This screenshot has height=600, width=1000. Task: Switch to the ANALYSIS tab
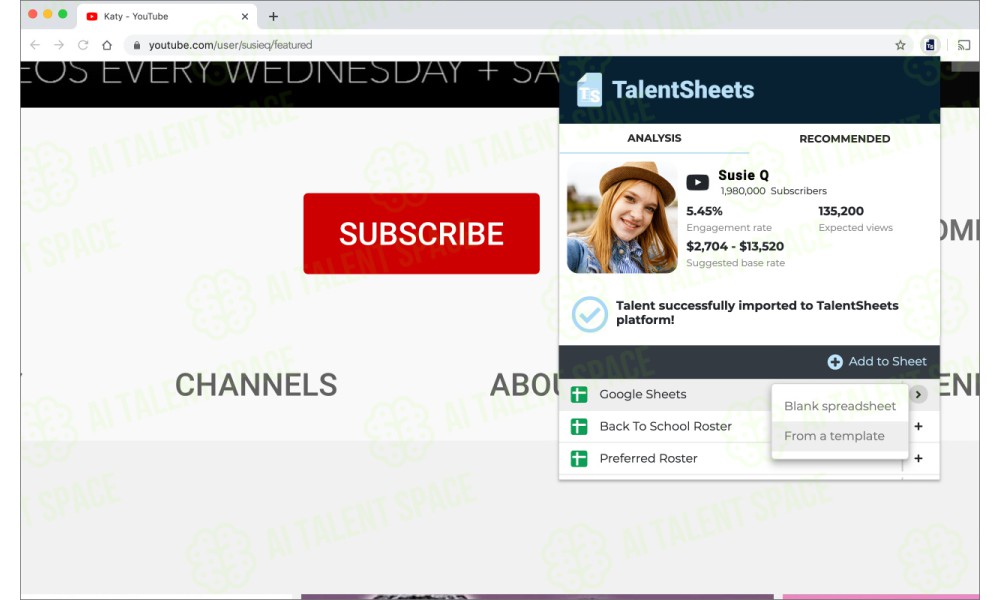pyautogui.click(x=654, y=138)
